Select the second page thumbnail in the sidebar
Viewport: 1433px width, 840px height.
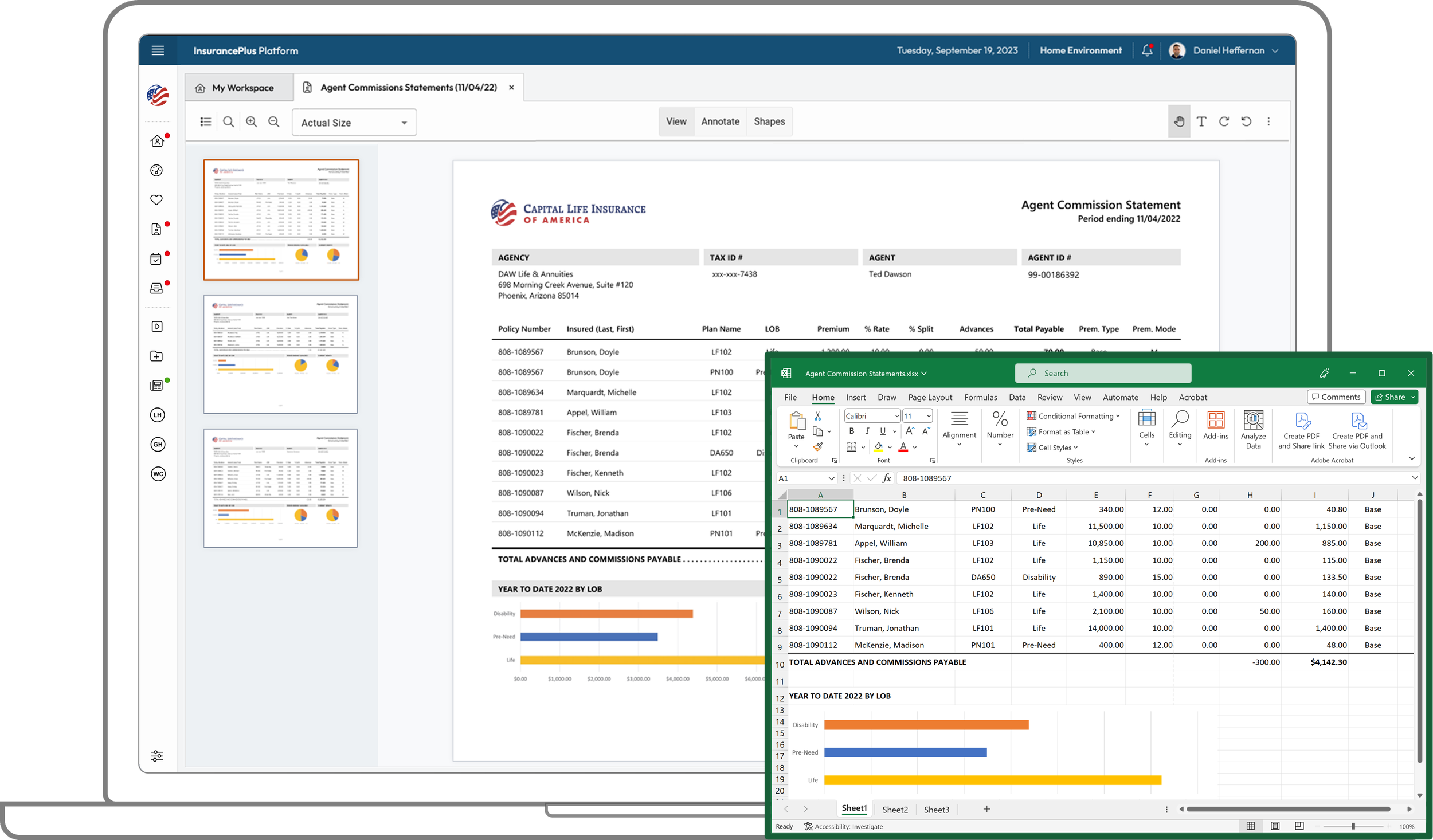(x=280, y=354)
